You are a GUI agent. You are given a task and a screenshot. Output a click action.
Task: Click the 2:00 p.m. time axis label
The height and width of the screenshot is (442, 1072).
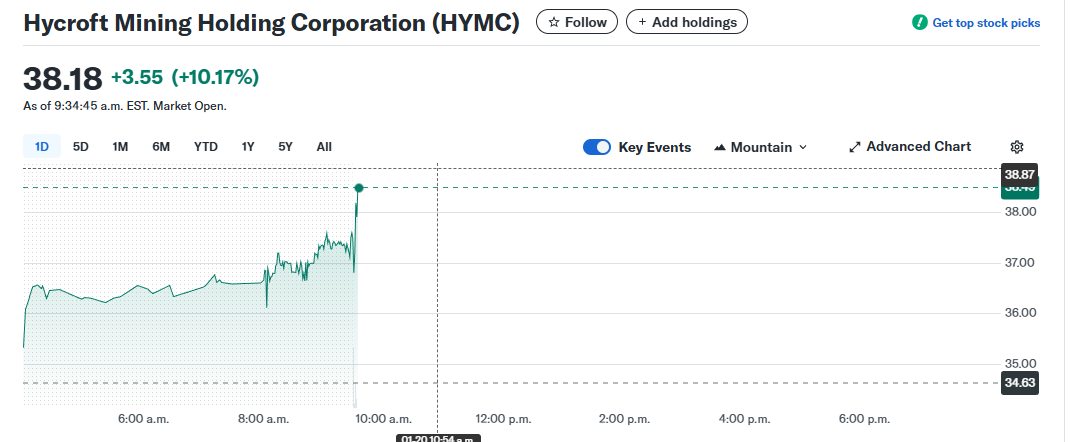point(625,419)
